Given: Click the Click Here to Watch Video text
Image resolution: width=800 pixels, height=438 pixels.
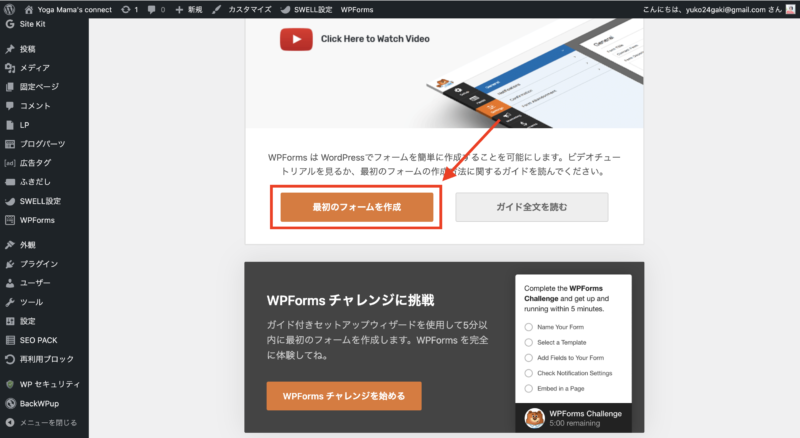Looking at the screenshot, I should click(375, 39).
